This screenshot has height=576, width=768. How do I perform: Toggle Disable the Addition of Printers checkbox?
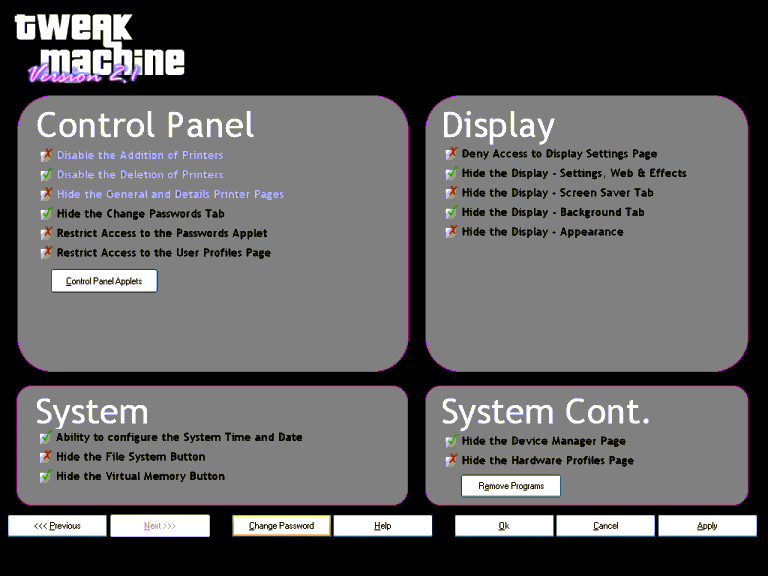coord(46,156)
